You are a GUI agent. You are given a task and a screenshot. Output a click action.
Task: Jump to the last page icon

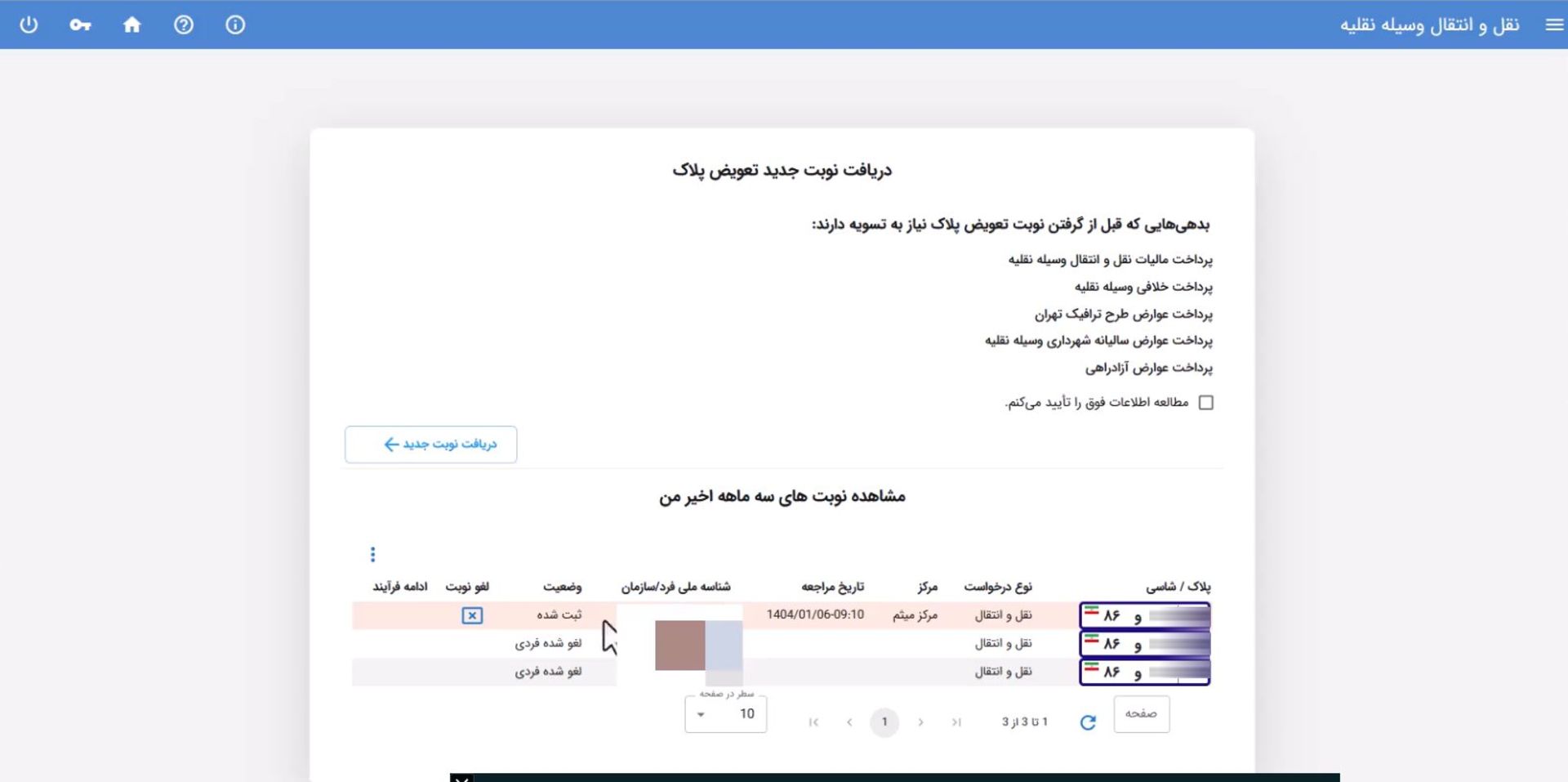click(956, 722)
